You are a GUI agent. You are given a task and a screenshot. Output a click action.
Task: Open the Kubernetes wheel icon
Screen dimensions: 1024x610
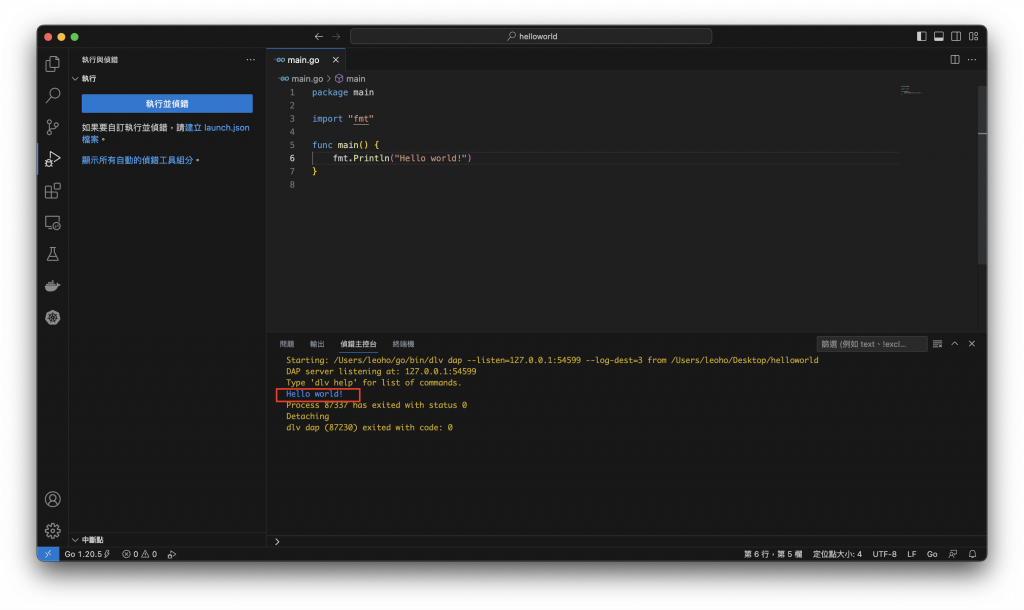click(53, 317)
